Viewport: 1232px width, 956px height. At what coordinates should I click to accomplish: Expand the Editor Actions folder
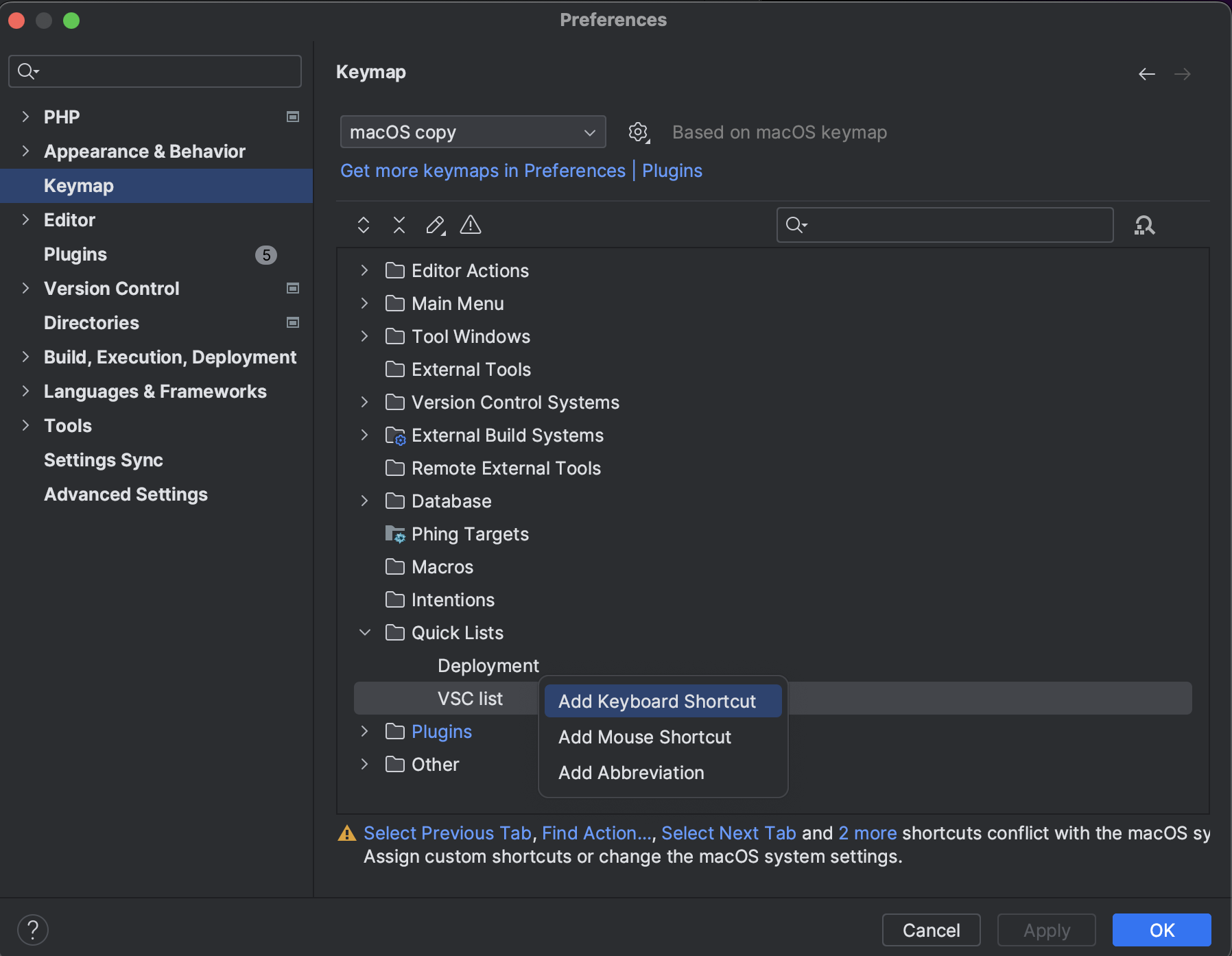pos(365,271)
